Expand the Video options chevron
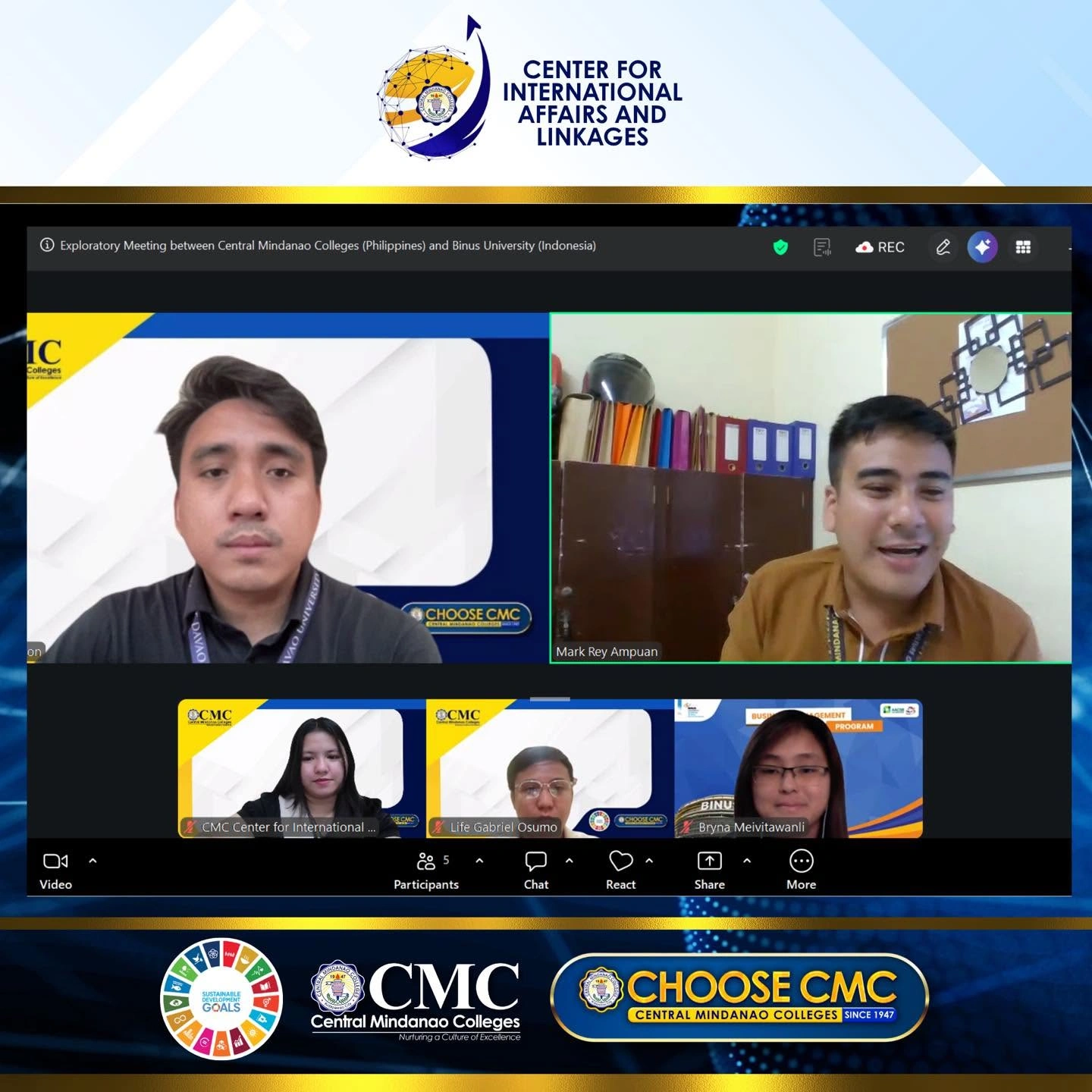The height and width of the screenshot is (1092, 1092). [x=93, y=861]
